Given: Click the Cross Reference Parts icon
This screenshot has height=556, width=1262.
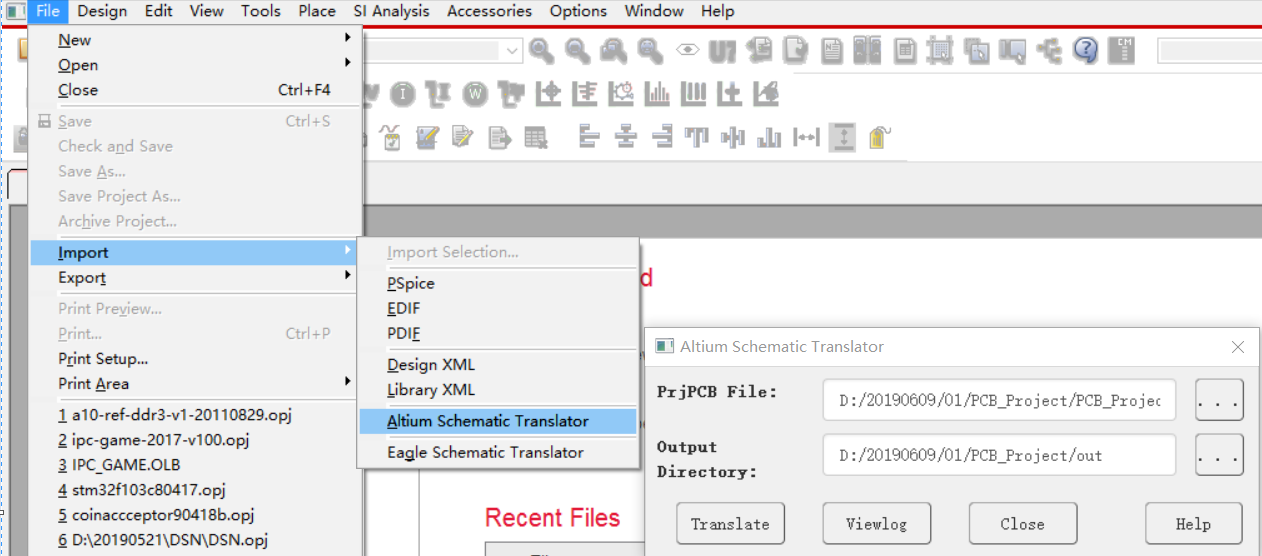Looking at the screenshot, I should point(867,50).
